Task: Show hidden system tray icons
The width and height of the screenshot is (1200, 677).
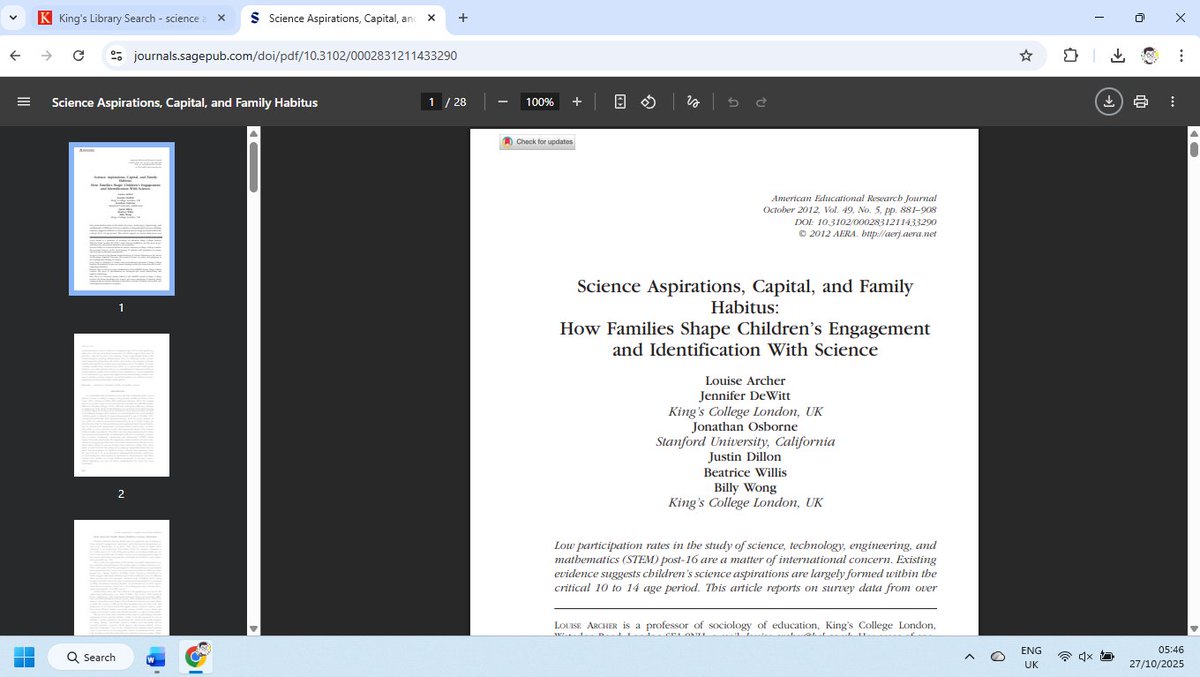Action: [x=969, y=657]
